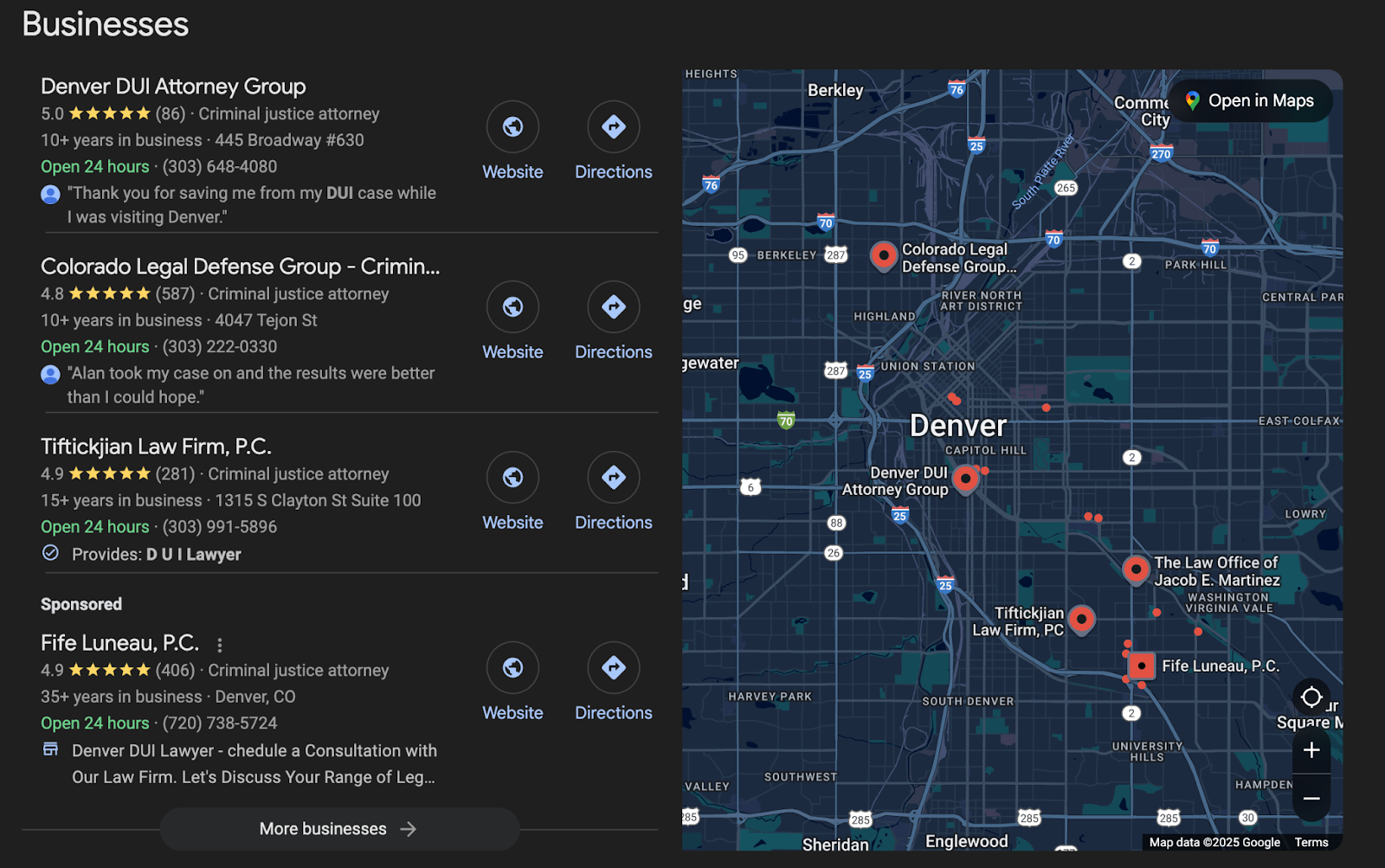Select the Denver DUI Attorney Group map pin
The width and height of the screenshot is (1385, 868).
click(965, 478)
